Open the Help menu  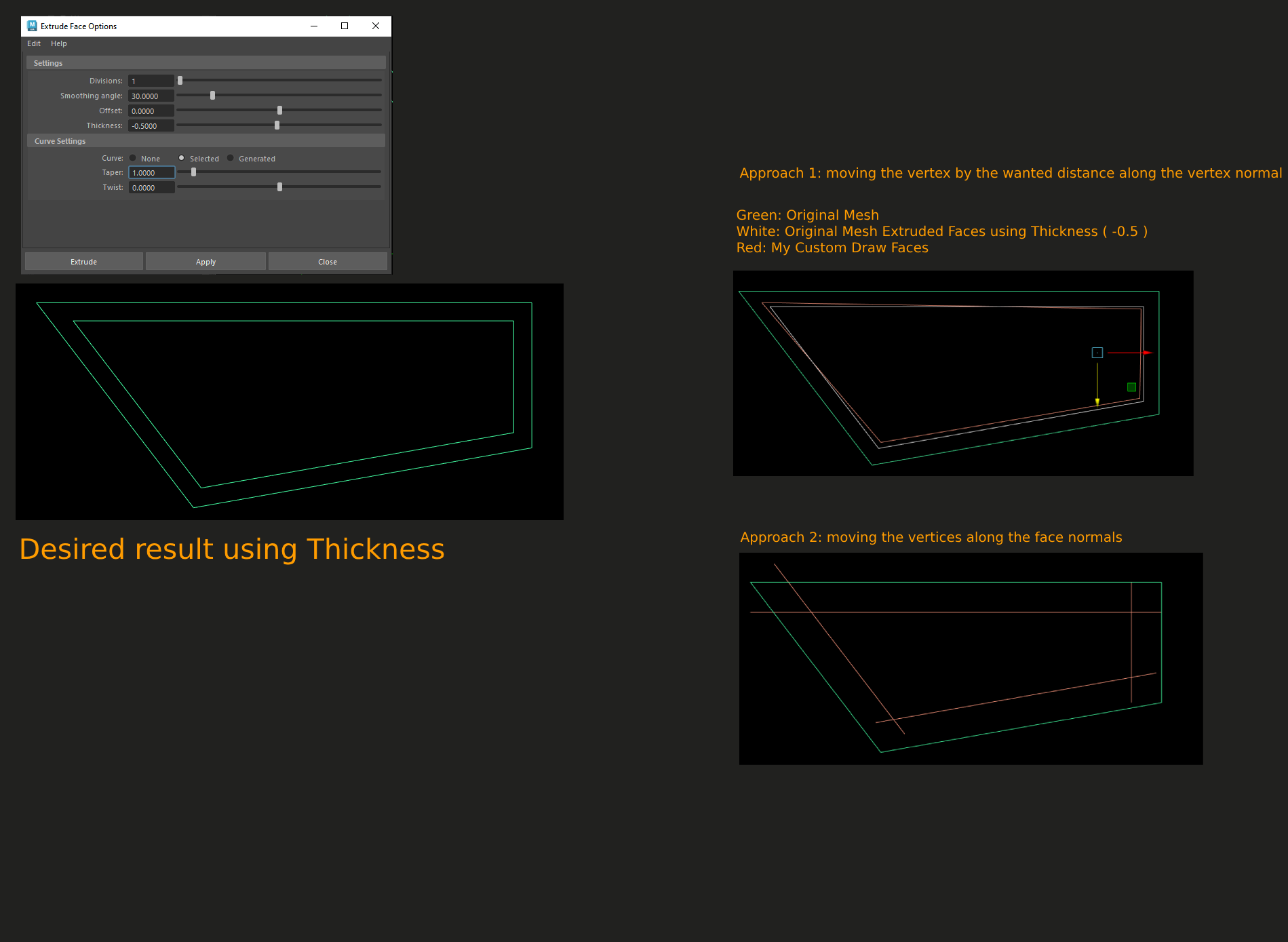point(59,43)
